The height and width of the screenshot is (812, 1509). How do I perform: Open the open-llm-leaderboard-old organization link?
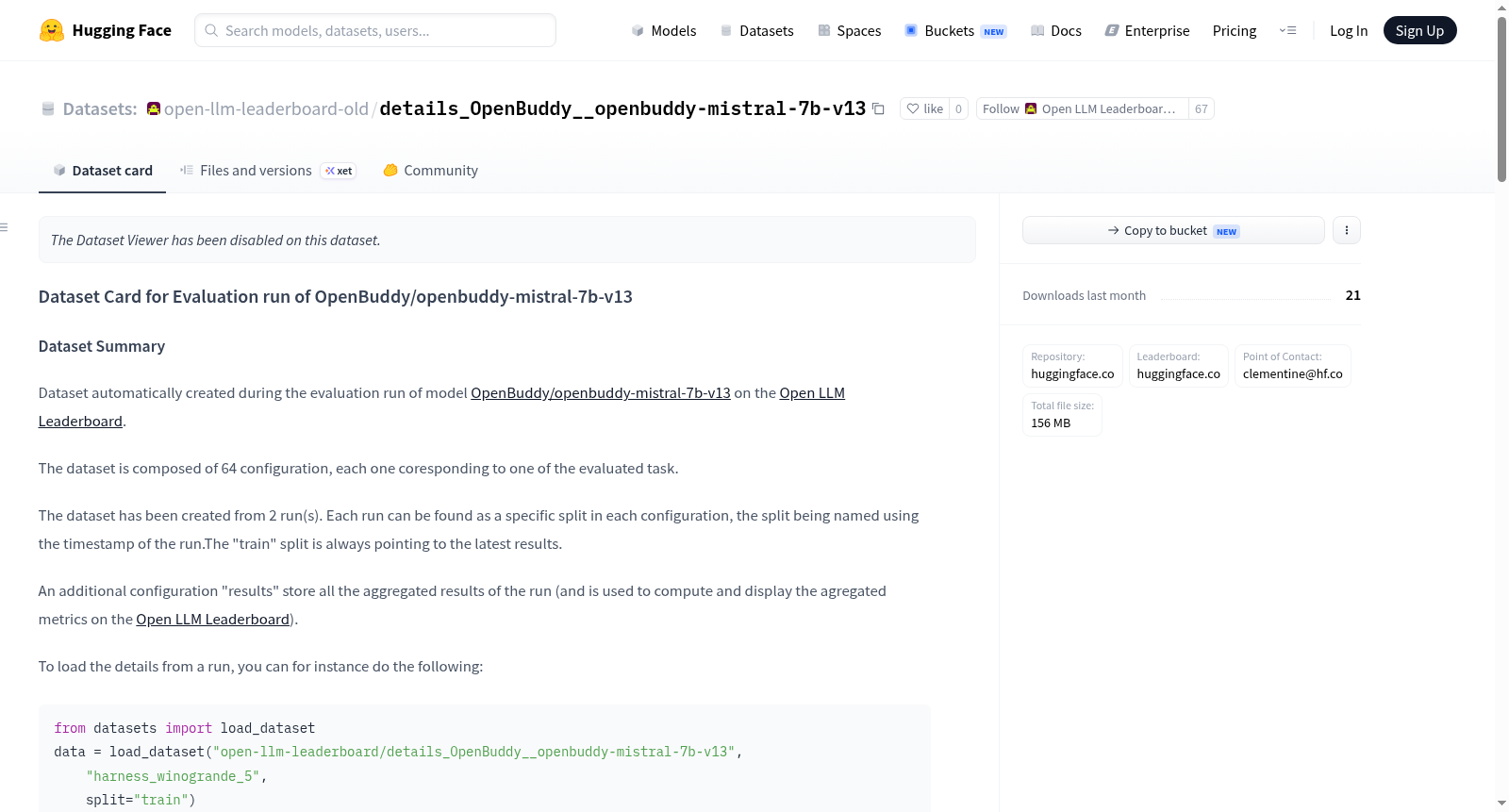pyautogui.click(x=266, y=108)
